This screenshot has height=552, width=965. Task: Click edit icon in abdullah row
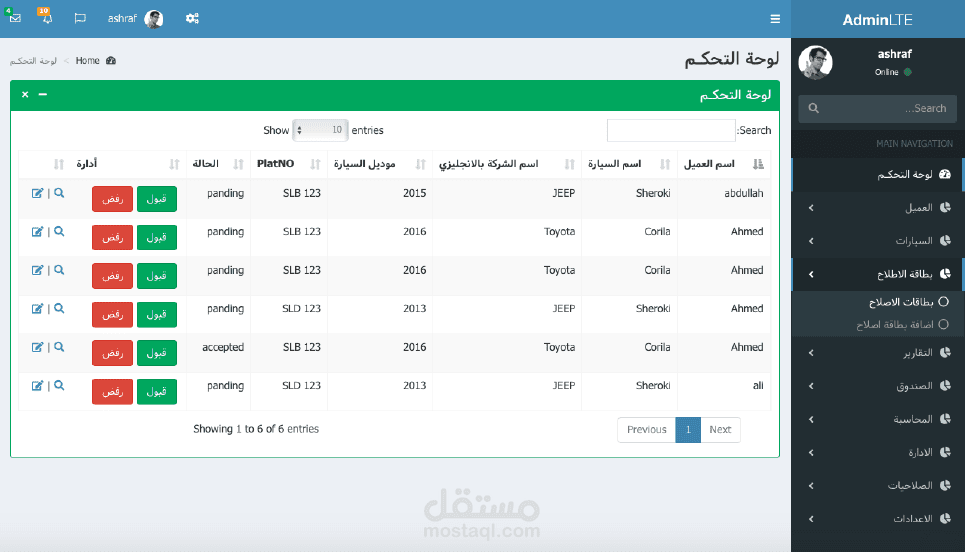coord(38,193)
